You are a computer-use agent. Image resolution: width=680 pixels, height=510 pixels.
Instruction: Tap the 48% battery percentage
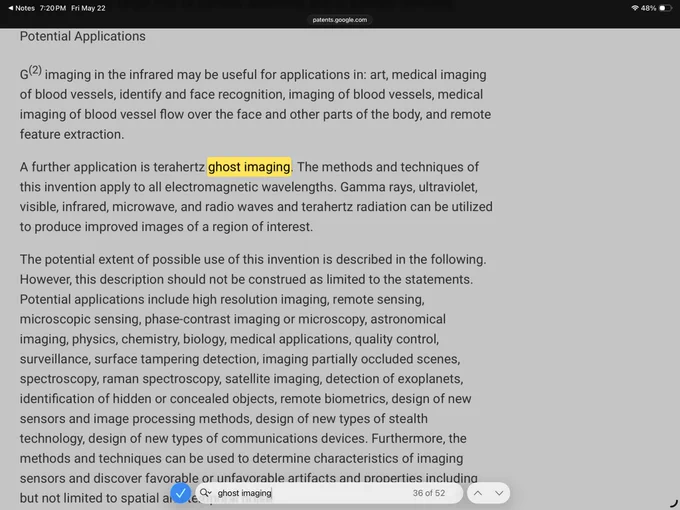(x=649, y=8)
